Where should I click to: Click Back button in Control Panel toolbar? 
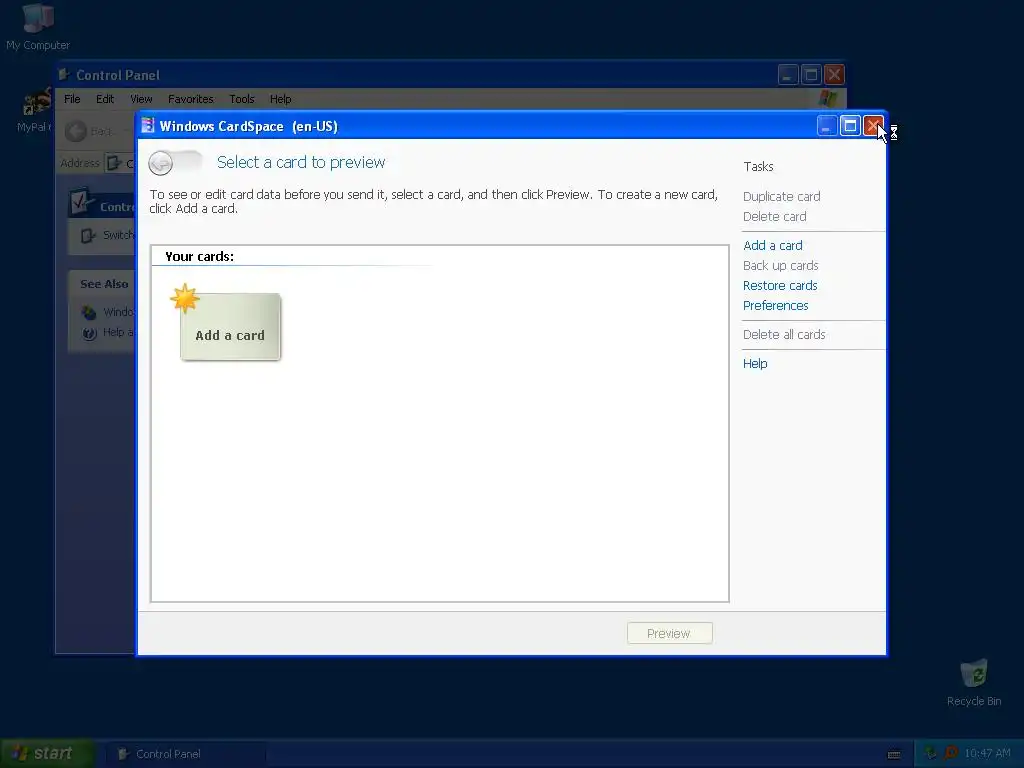click(x=90, y=131)
